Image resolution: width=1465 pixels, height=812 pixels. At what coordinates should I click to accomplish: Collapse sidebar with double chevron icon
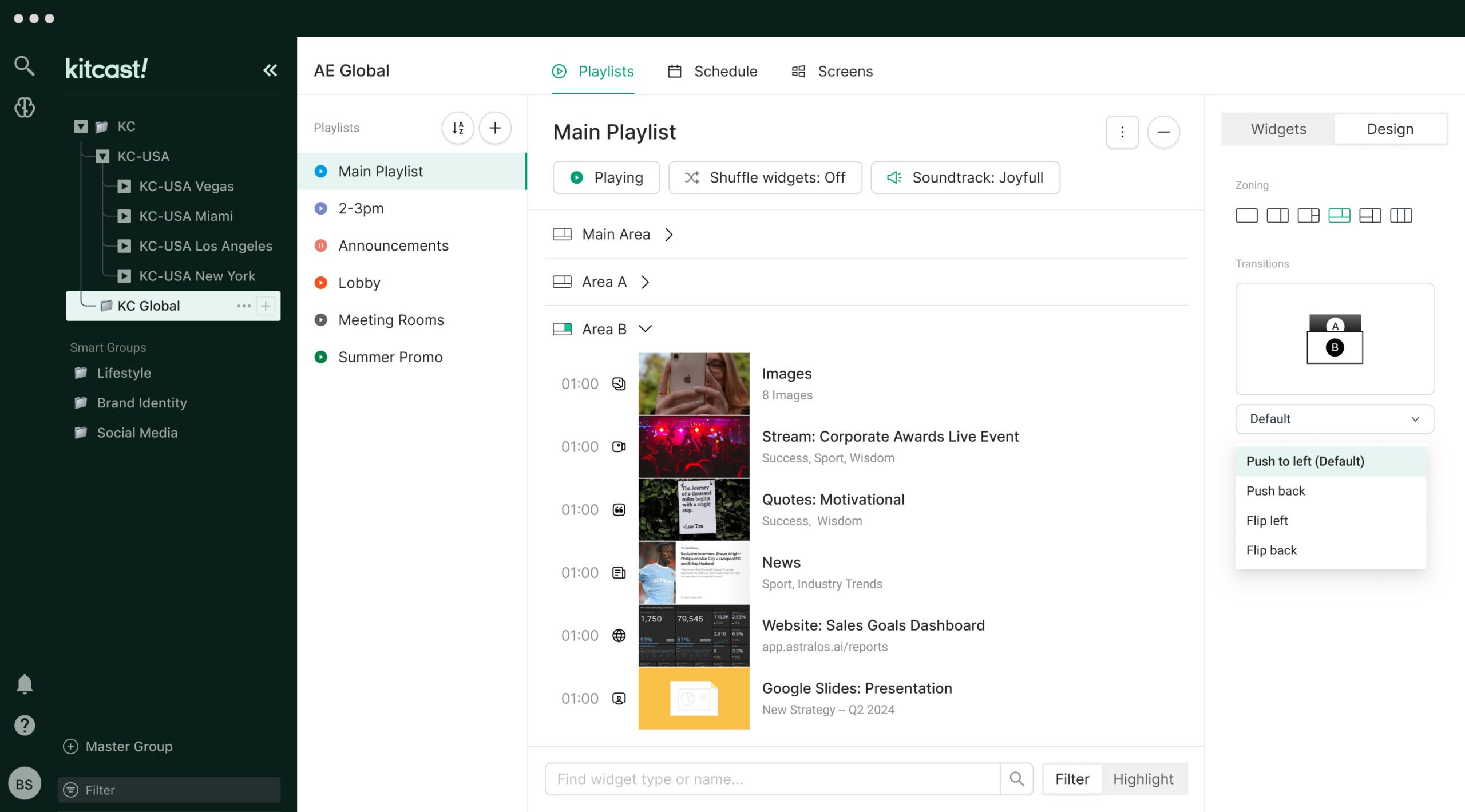[x=270, y=70]
